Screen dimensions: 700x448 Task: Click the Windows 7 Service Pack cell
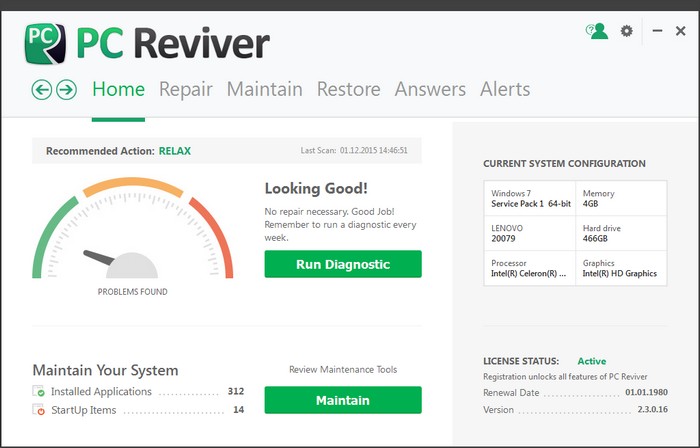tap(530, 199)
